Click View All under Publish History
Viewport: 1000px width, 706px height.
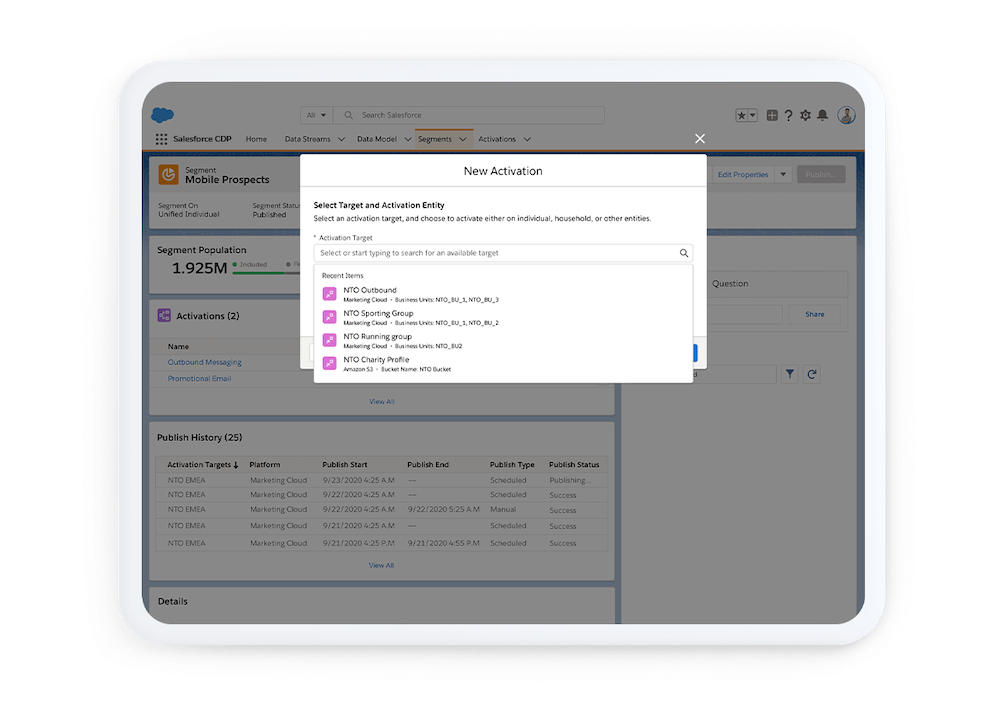[x=381, y=565]
